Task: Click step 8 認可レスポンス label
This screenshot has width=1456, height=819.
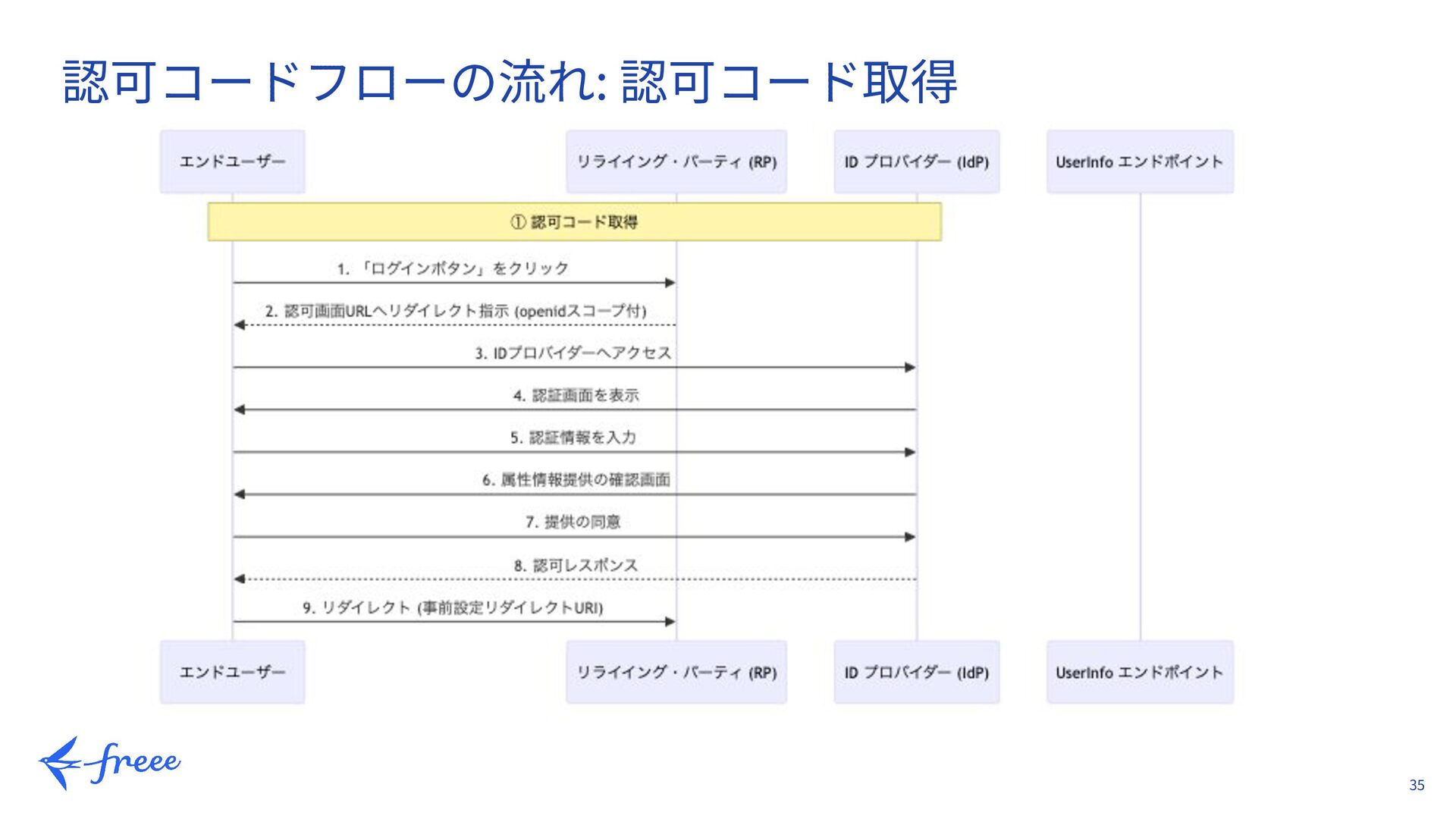Action: click(x=575, y=565)
